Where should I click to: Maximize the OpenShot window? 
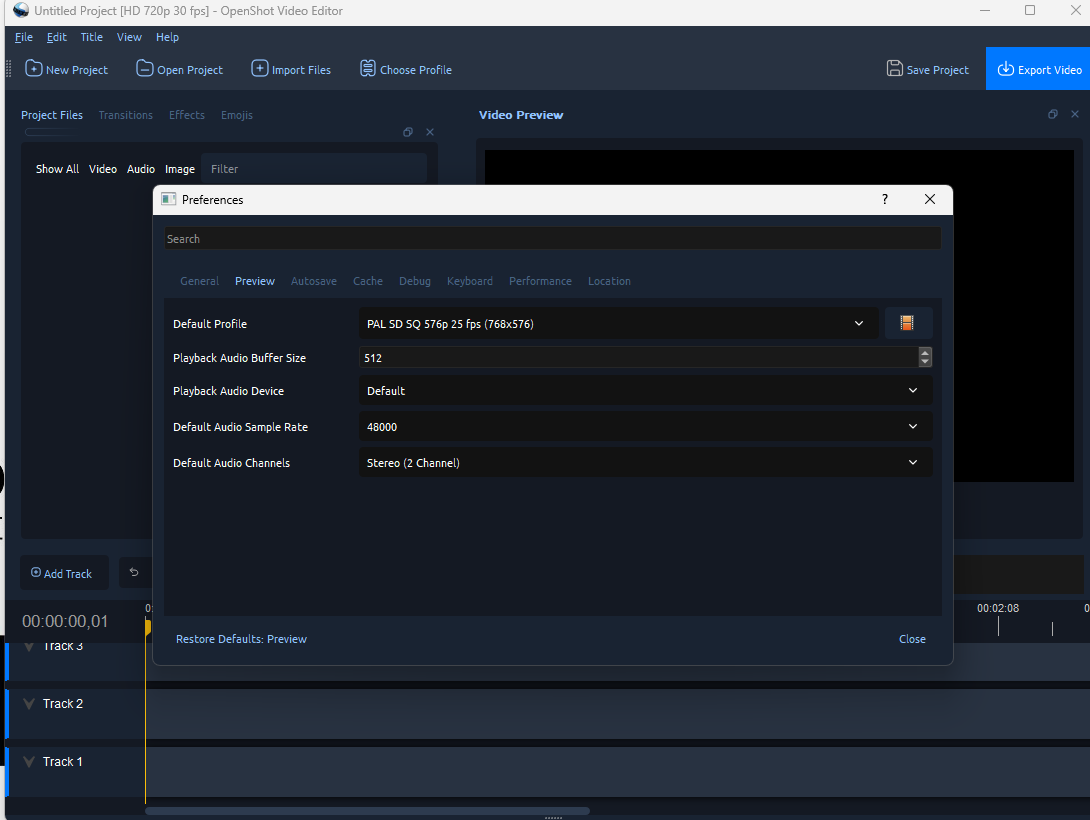pyautogui.click(x=1030, y=10)
